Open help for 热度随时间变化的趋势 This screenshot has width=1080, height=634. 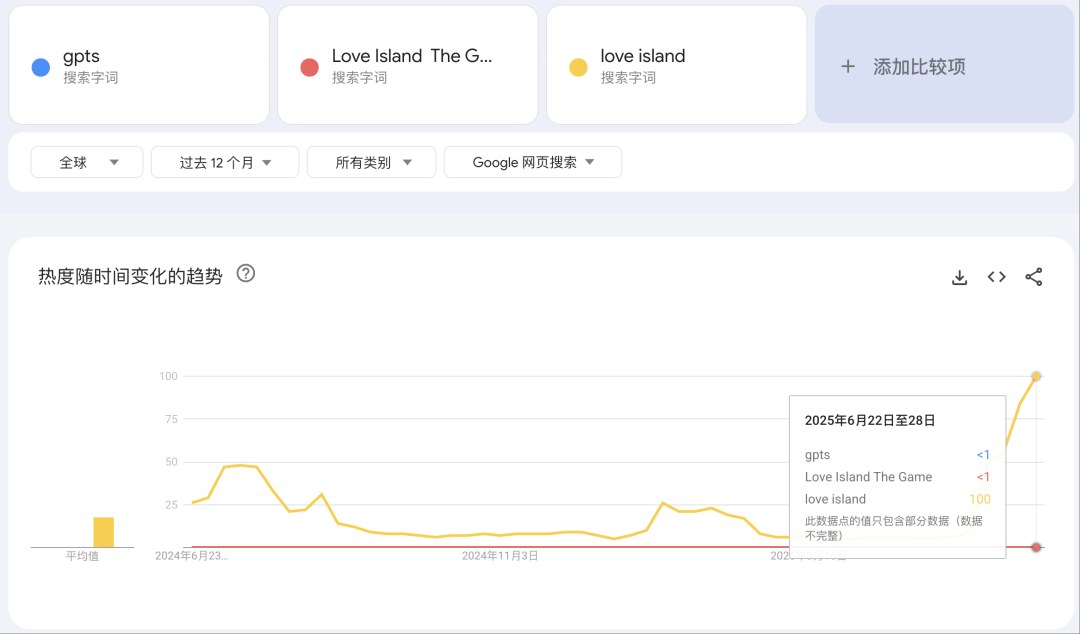pos(246,274)
